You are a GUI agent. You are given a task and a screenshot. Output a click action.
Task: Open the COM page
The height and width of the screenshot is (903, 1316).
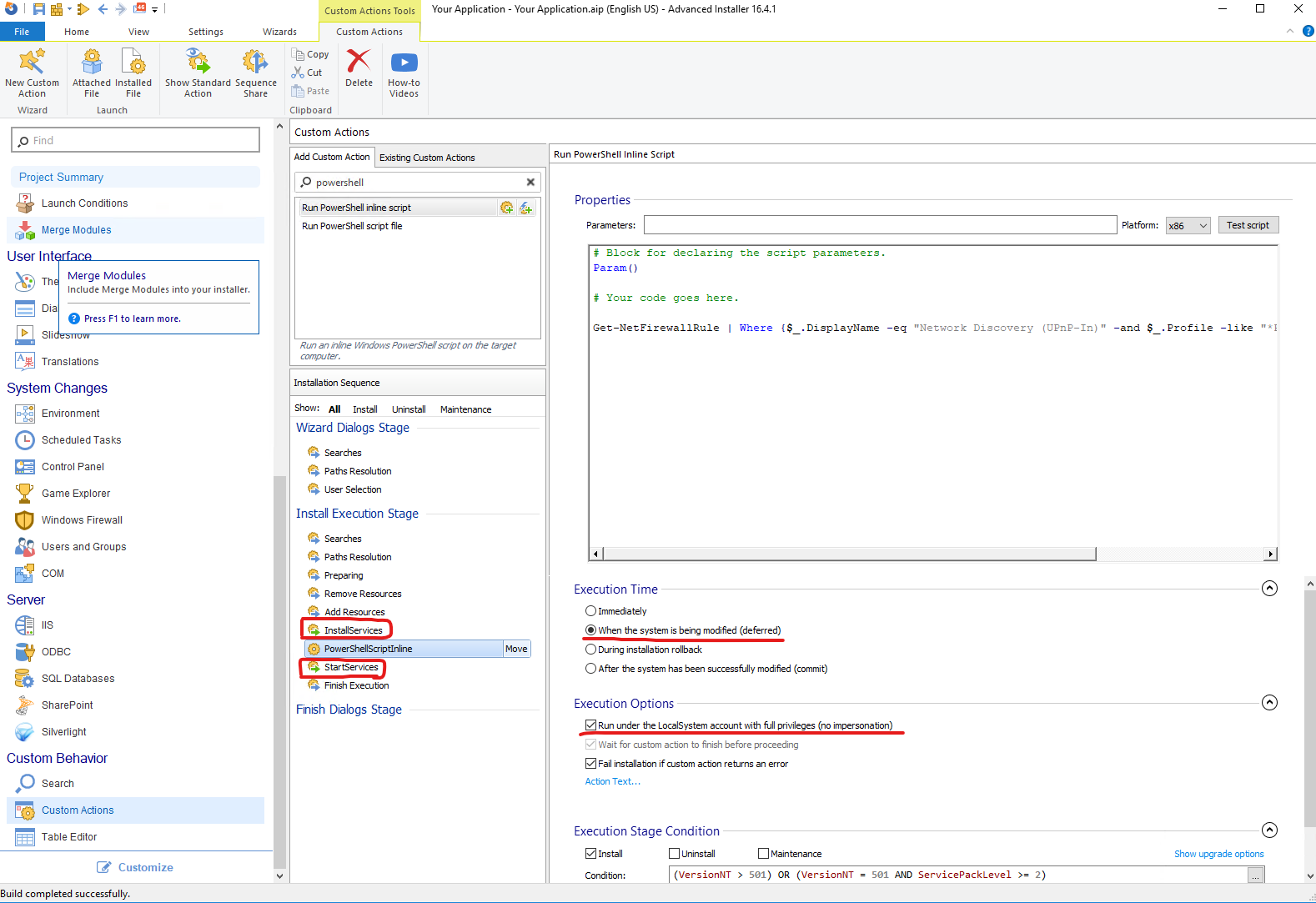(x=53, y=574)
